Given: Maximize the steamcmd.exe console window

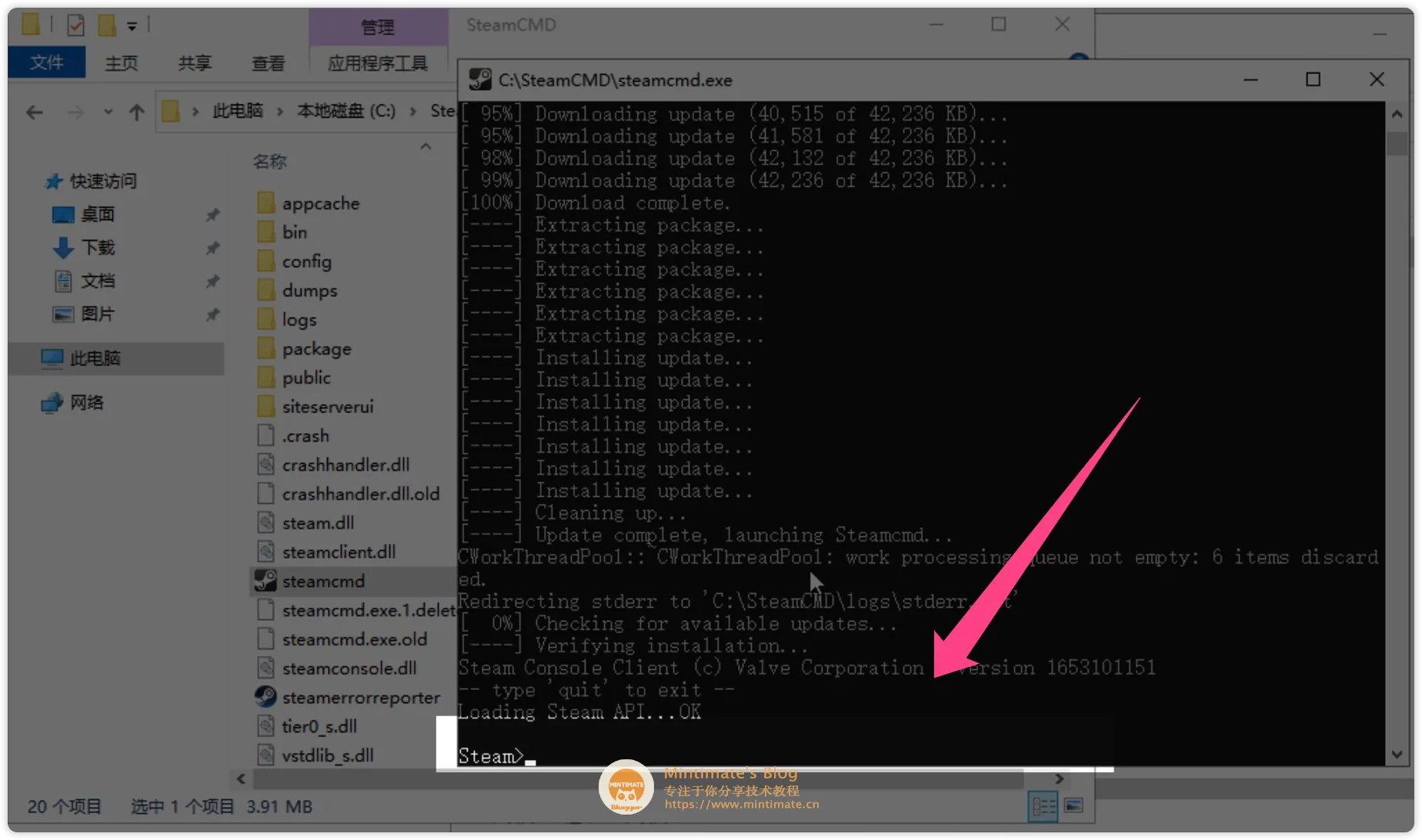Looking at the screenshot, I should click(x=1314, y=79).
